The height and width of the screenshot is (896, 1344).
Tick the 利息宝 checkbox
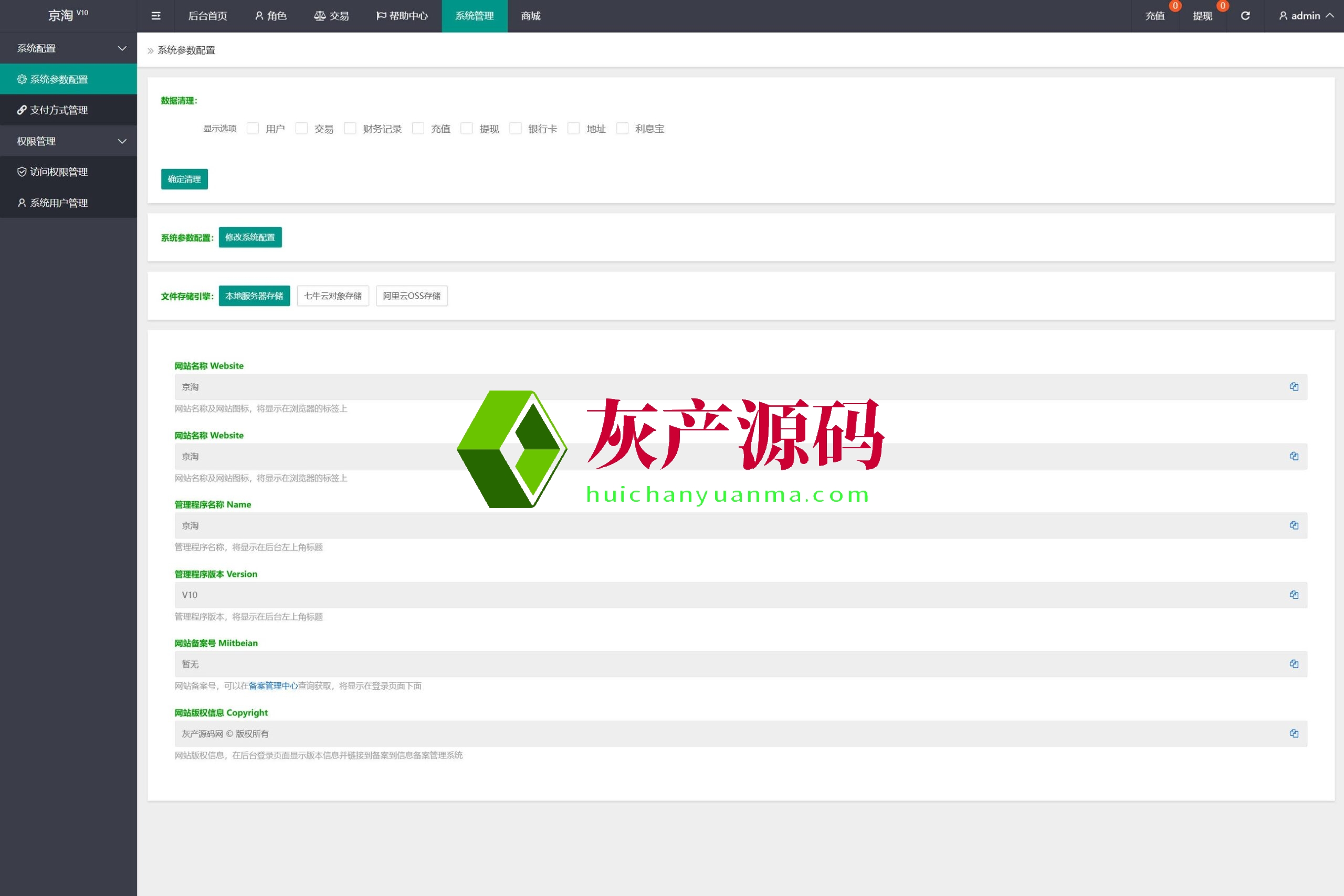pos(622,129)
